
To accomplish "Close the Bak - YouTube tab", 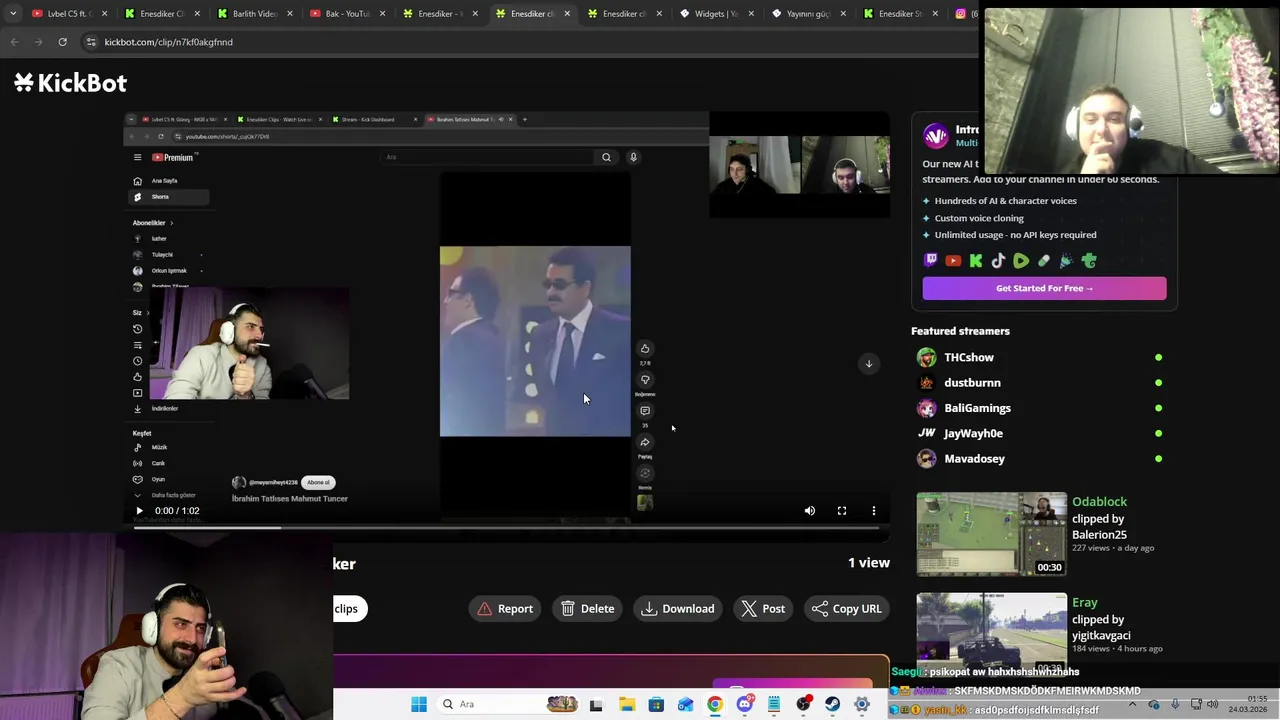I will click(x=383, y=14).
